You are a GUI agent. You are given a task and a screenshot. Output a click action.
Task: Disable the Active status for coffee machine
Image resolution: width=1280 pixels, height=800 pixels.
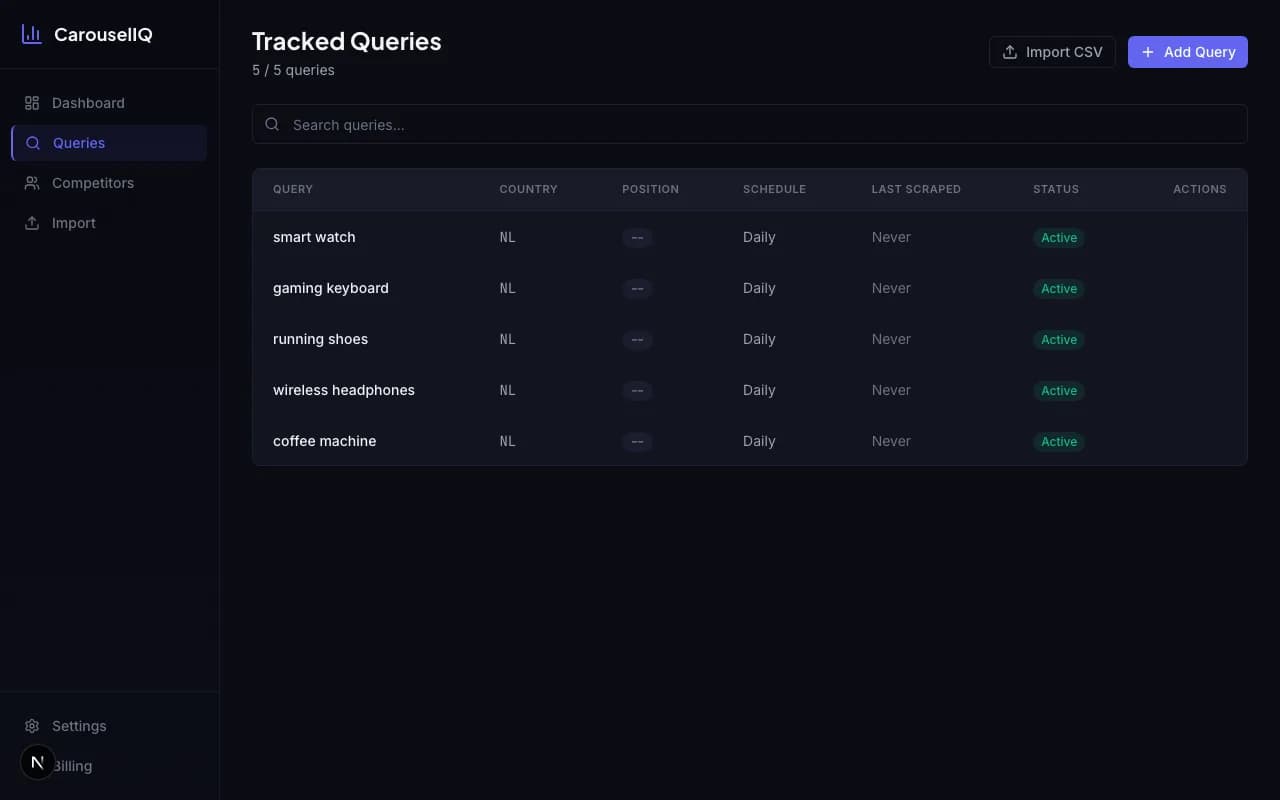click(1058, 441)
